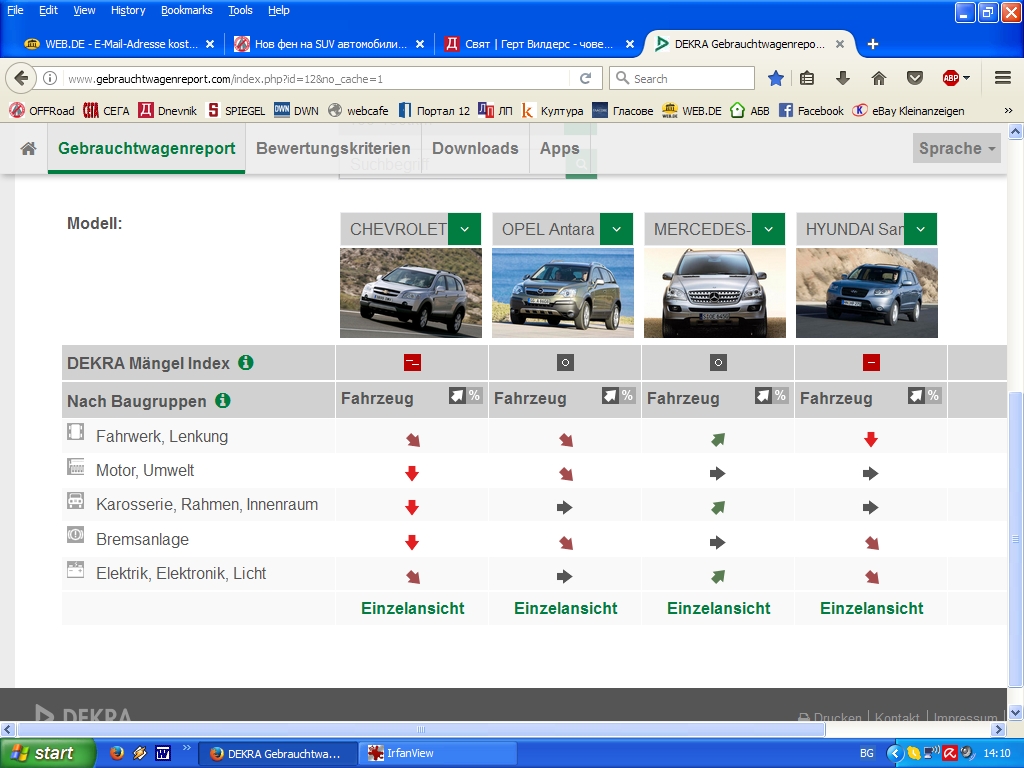The height and width of the screenshot is (768, 1024).
Task: Click Einzelansicht link under the Mercedes column
Action: [x=718, y=608]
